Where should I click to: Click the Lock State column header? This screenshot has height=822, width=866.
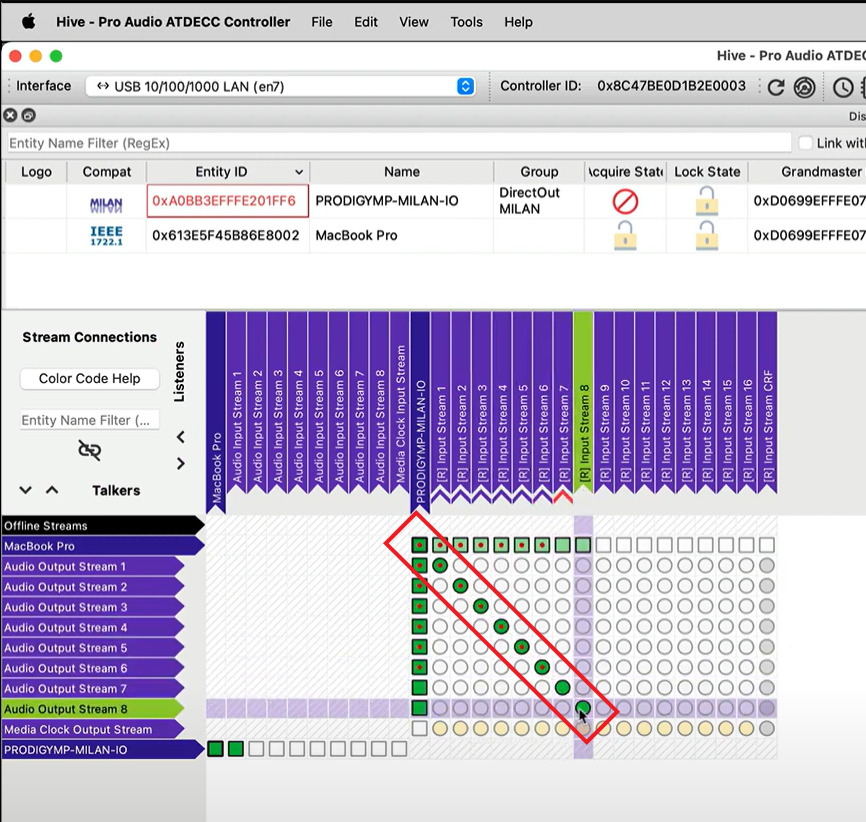pos(707,172)
